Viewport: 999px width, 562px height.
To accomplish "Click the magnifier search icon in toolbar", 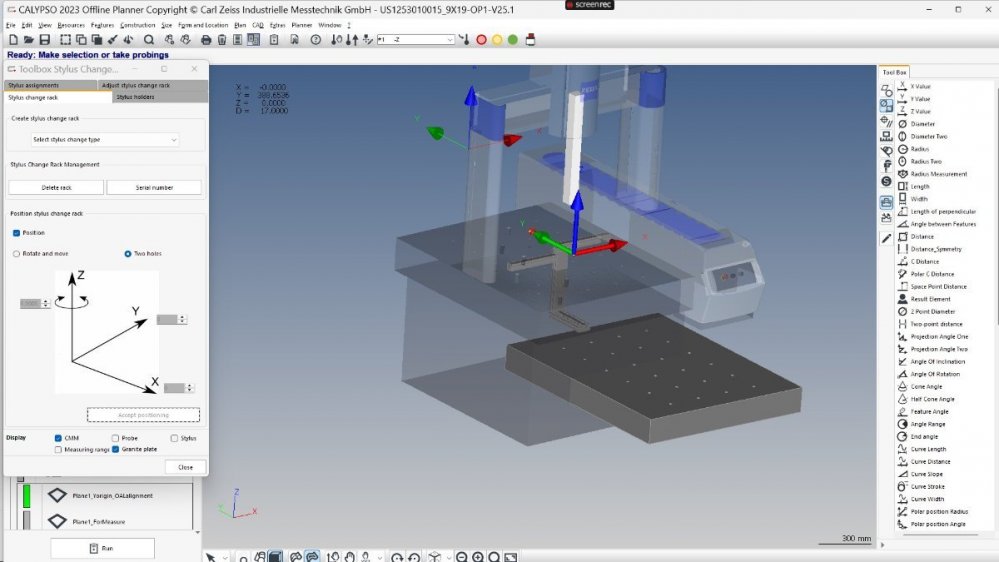I will 149,40.
